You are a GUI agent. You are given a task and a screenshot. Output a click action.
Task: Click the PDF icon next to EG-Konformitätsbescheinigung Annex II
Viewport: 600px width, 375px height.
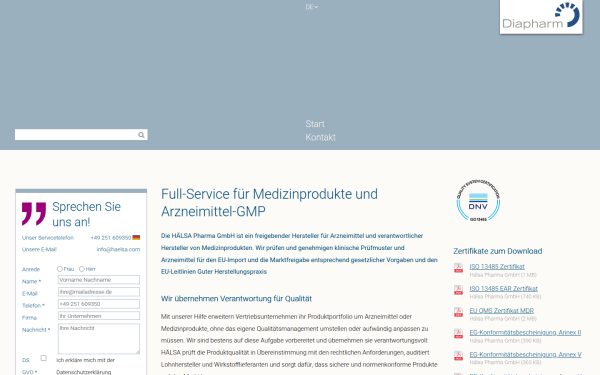point(458,334)
